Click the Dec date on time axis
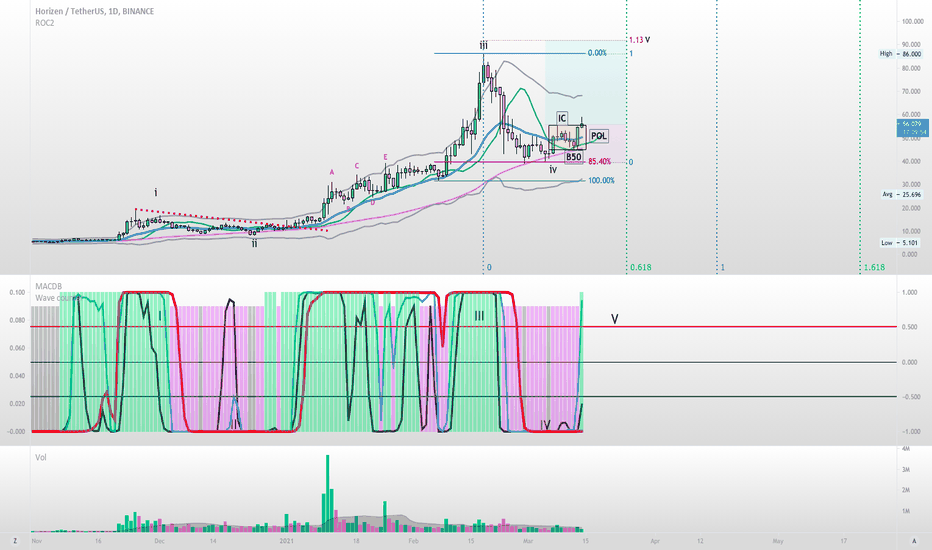This screenshot has height=550, width=932. [159, 541]
